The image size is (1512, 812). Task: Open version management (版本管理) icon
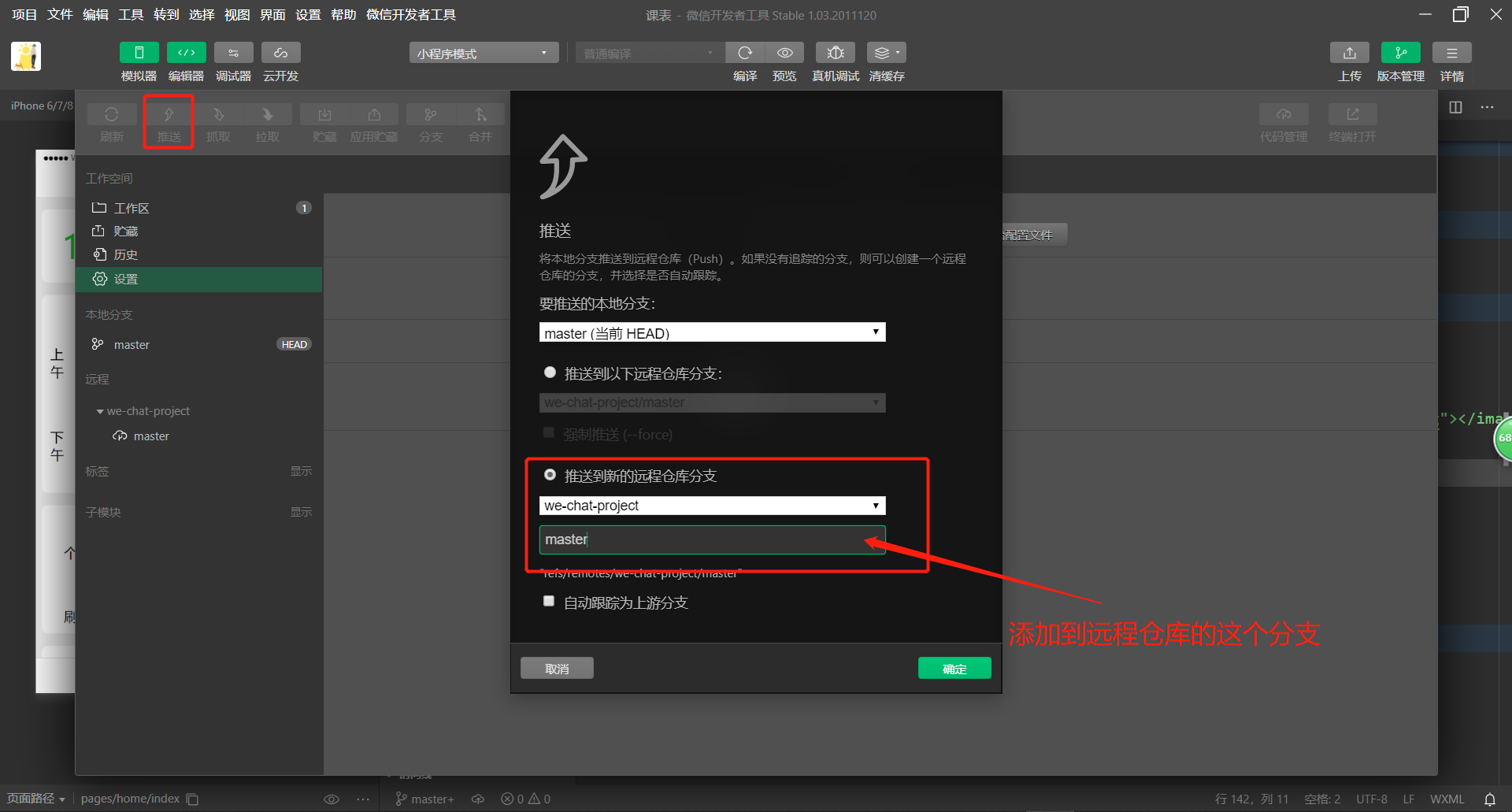click(x=1400, y=53)
